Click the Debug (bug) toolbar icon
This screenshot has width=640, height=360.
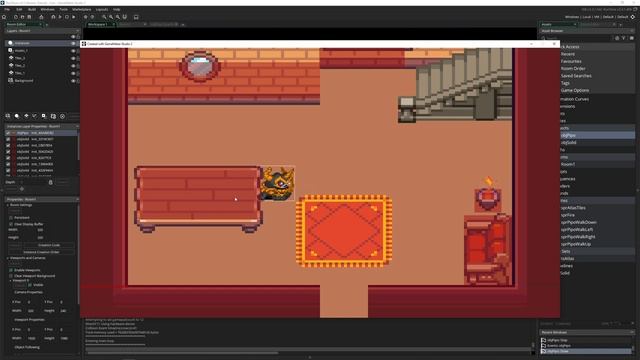(x=53, y=17)
